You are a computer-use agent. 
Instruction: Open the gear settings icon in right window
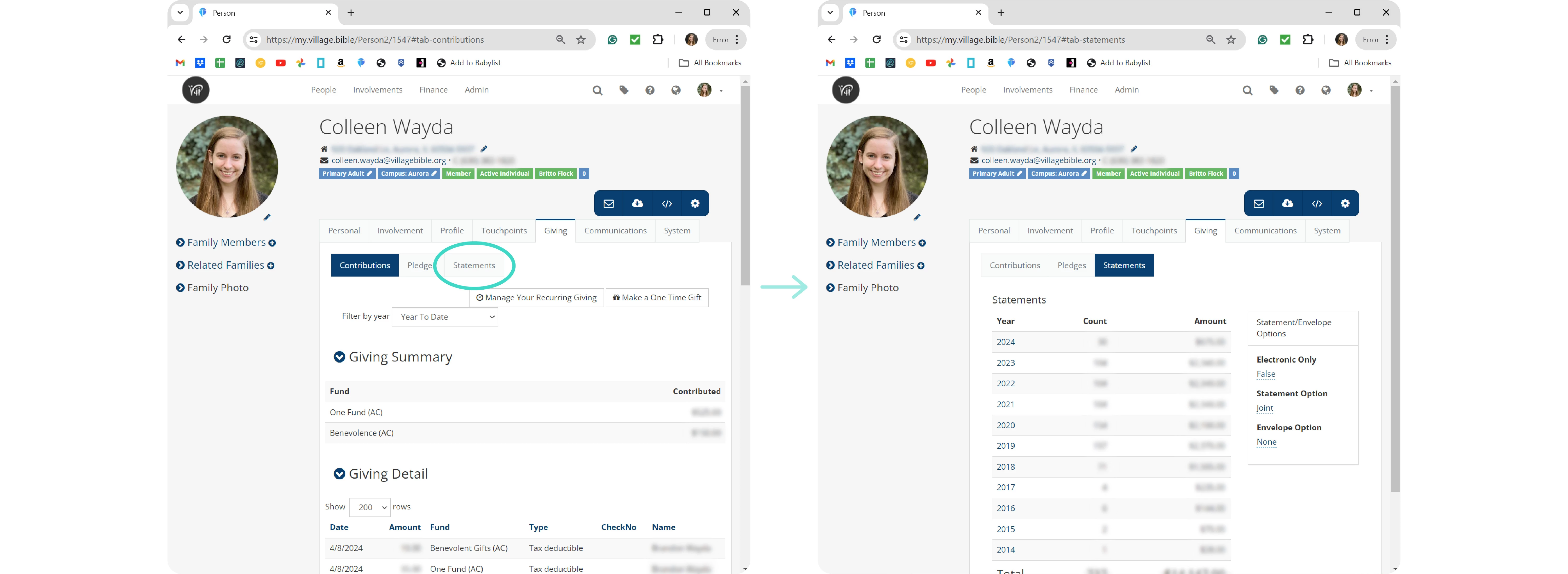[1345, 203]
